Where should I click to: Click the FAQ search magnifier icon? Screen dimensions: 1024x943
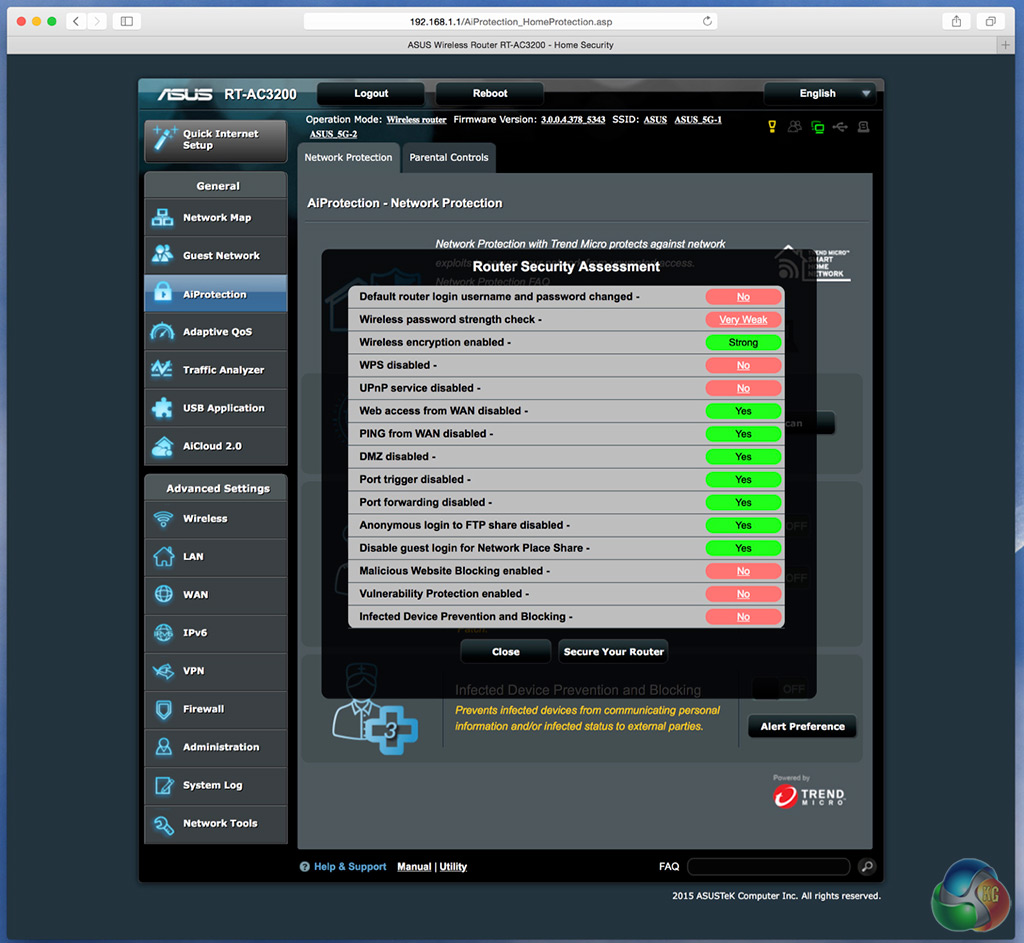point(867,867)
